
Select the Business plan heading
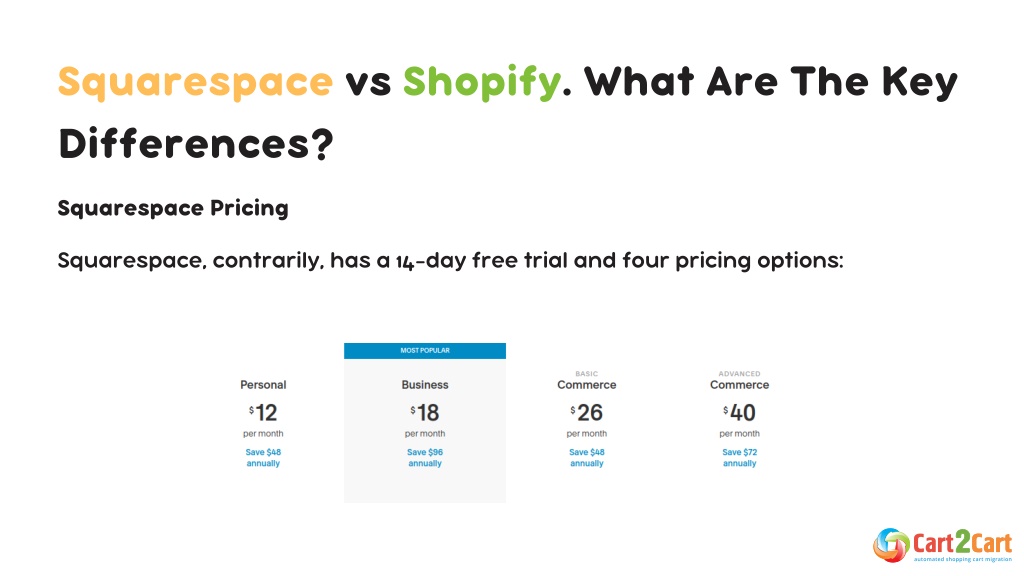coord(425,385)
